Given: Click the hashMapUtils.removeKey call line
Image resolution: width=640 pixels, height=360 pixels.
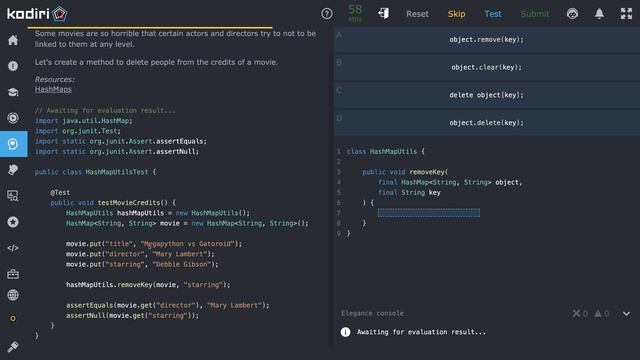Looking at the screenshot, I should click(x=148, y=284).
